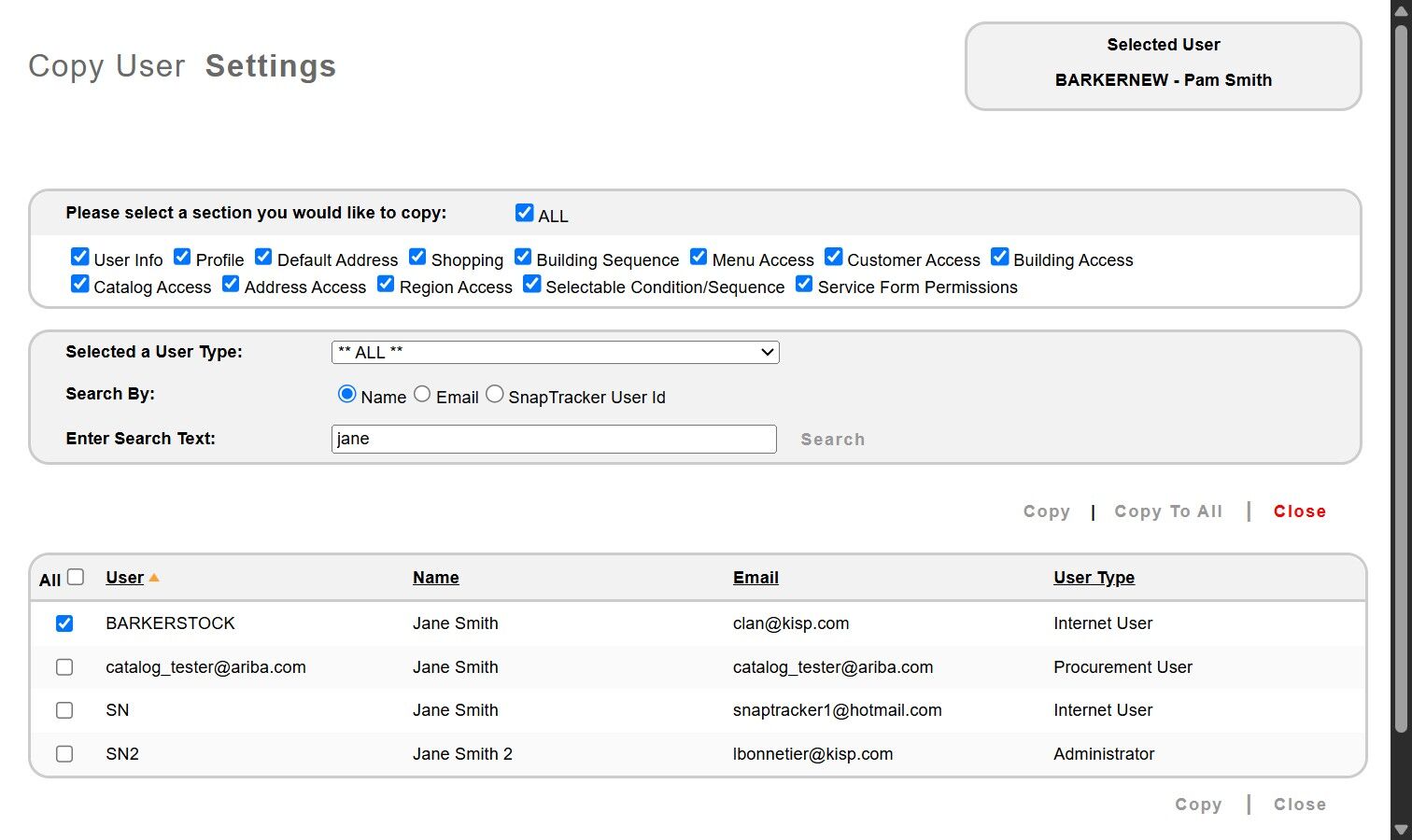Uncheck the ALL sections checkbox
This screenshot has width=1412, height=840.
point(524,214)
